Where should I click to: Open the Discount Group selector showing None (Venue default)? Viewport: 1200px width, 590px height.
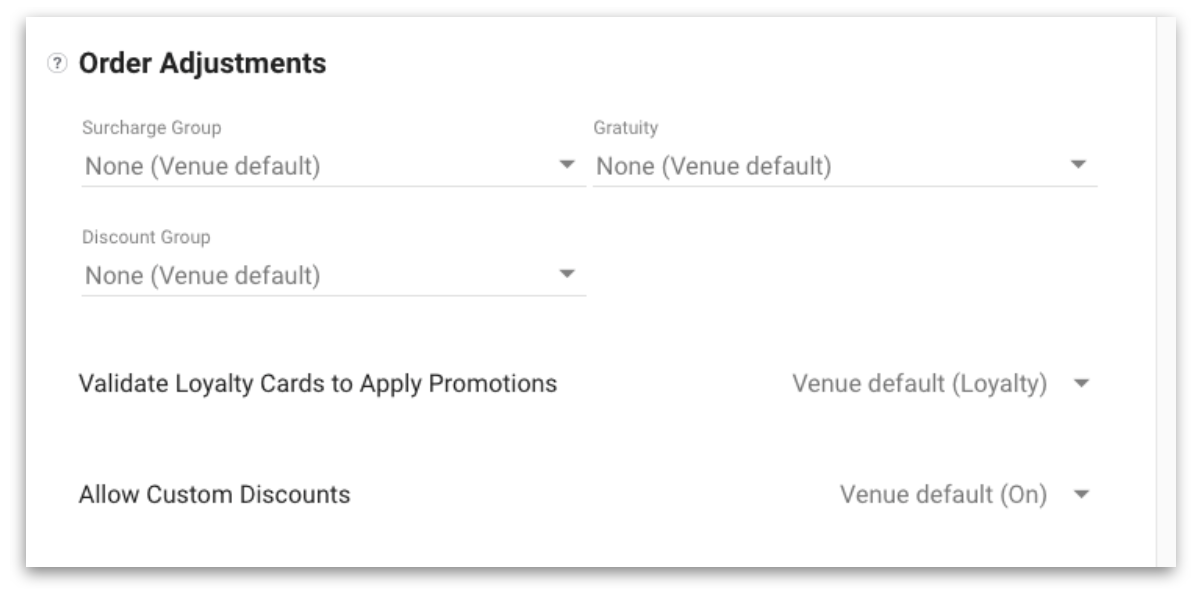tap(333, 275)
